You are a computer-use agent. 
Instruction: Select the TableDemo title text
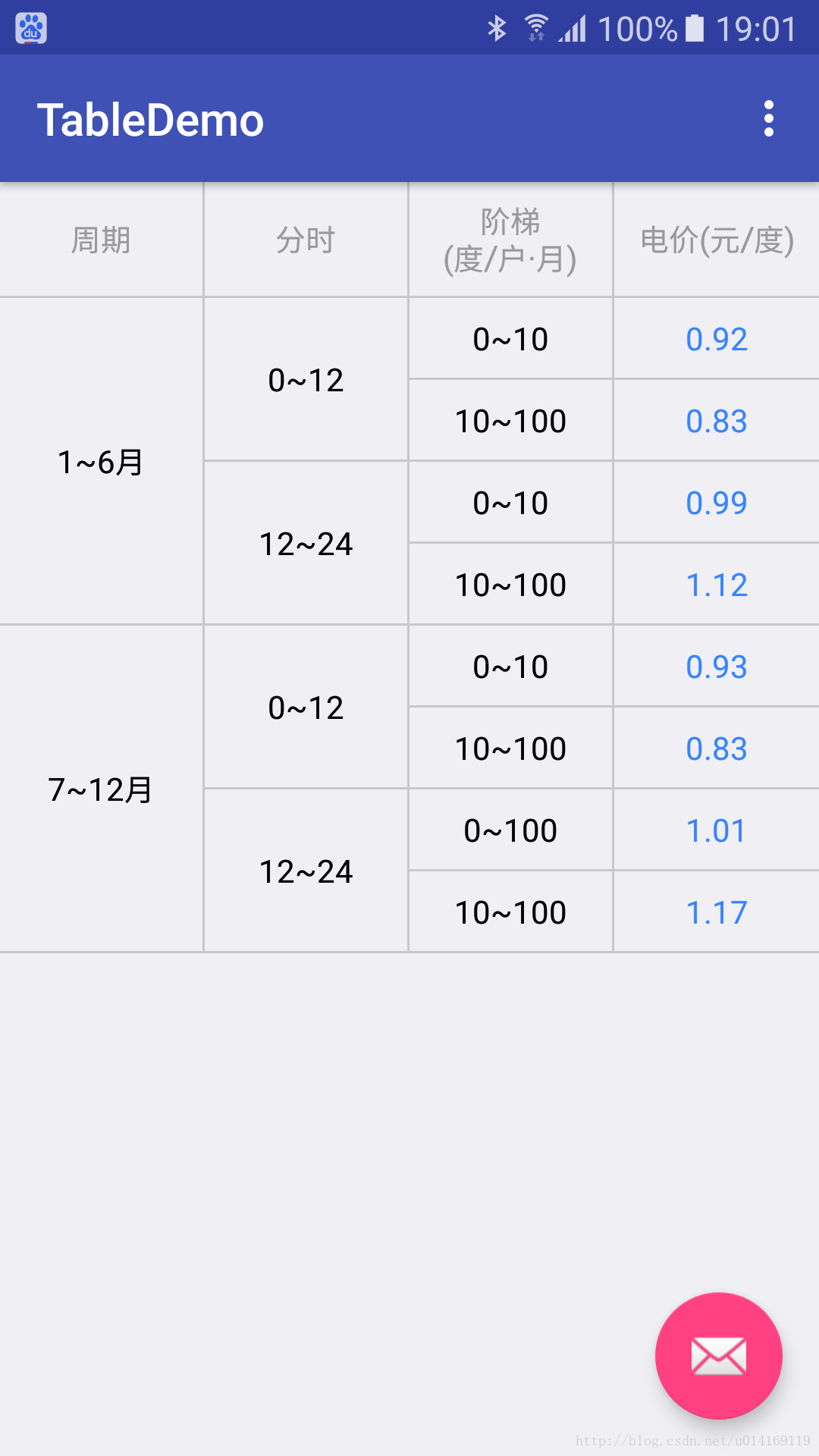coord(150,120)
